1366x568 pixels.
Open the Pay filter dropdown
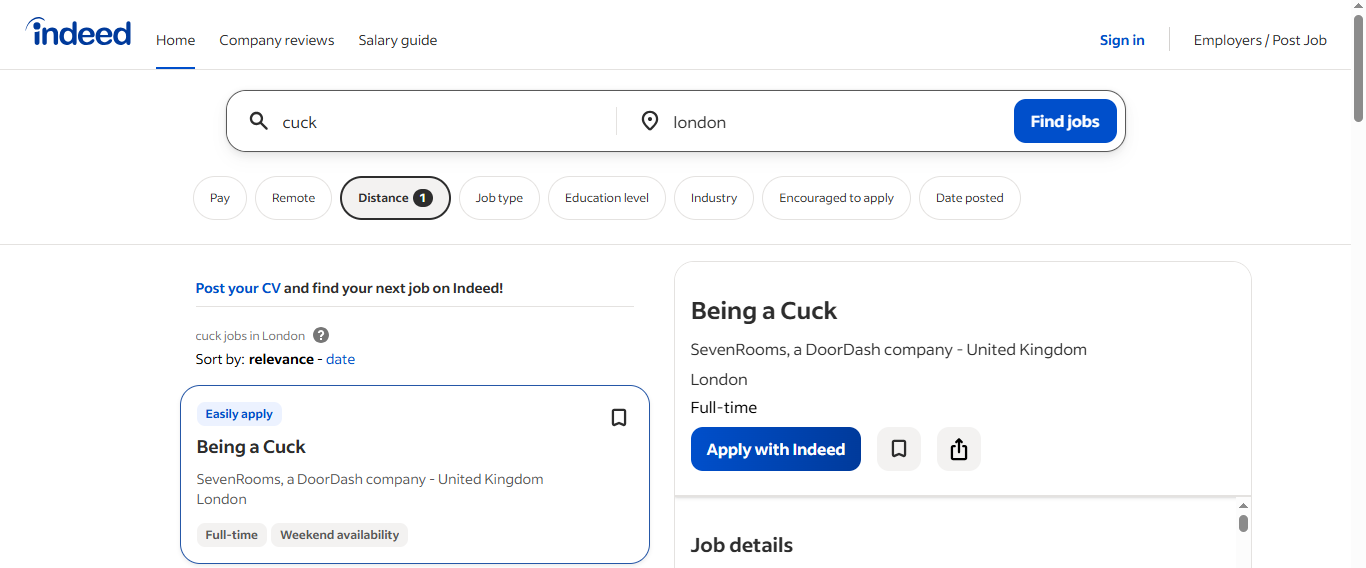coord(220,198)
